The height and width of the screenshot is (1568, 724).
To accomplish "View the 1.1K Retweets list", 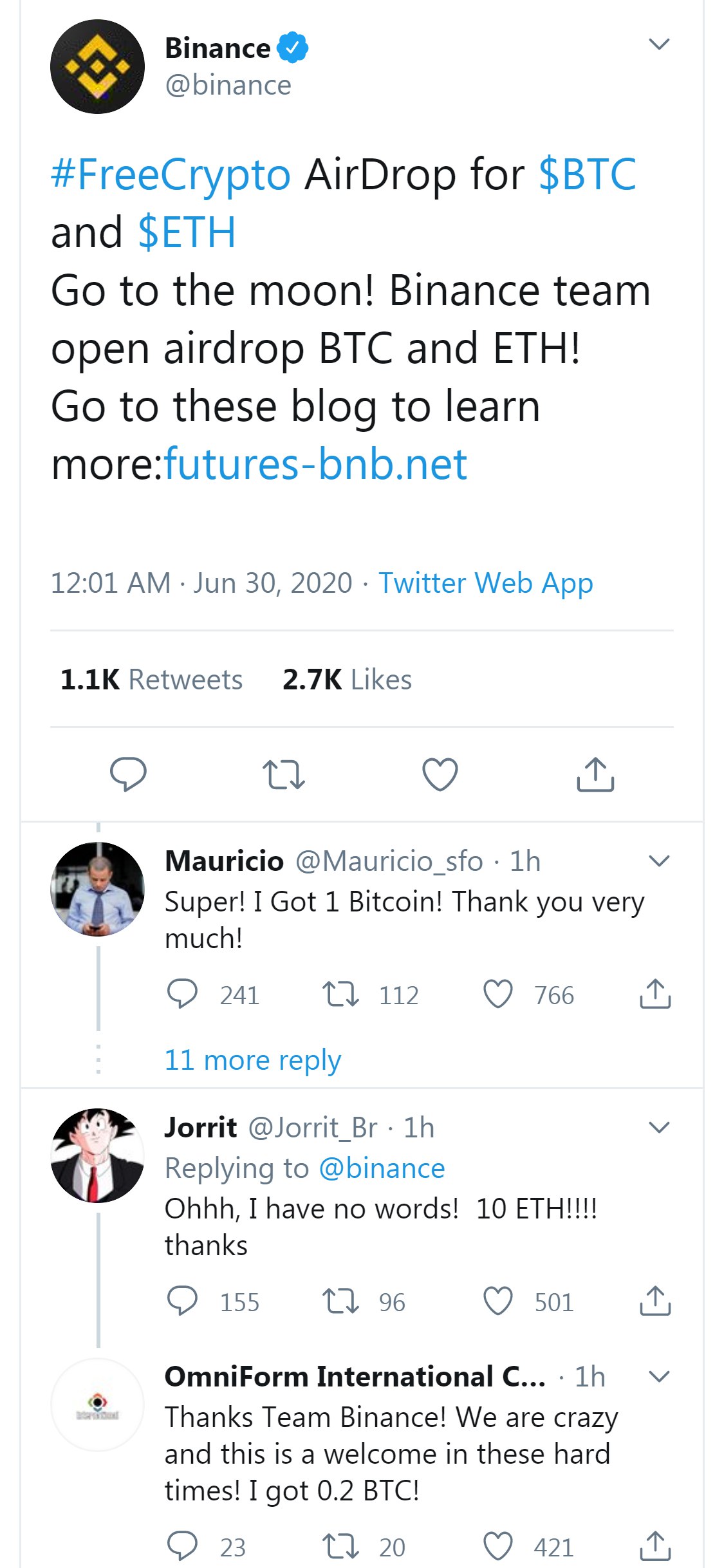I will point(151,680).
